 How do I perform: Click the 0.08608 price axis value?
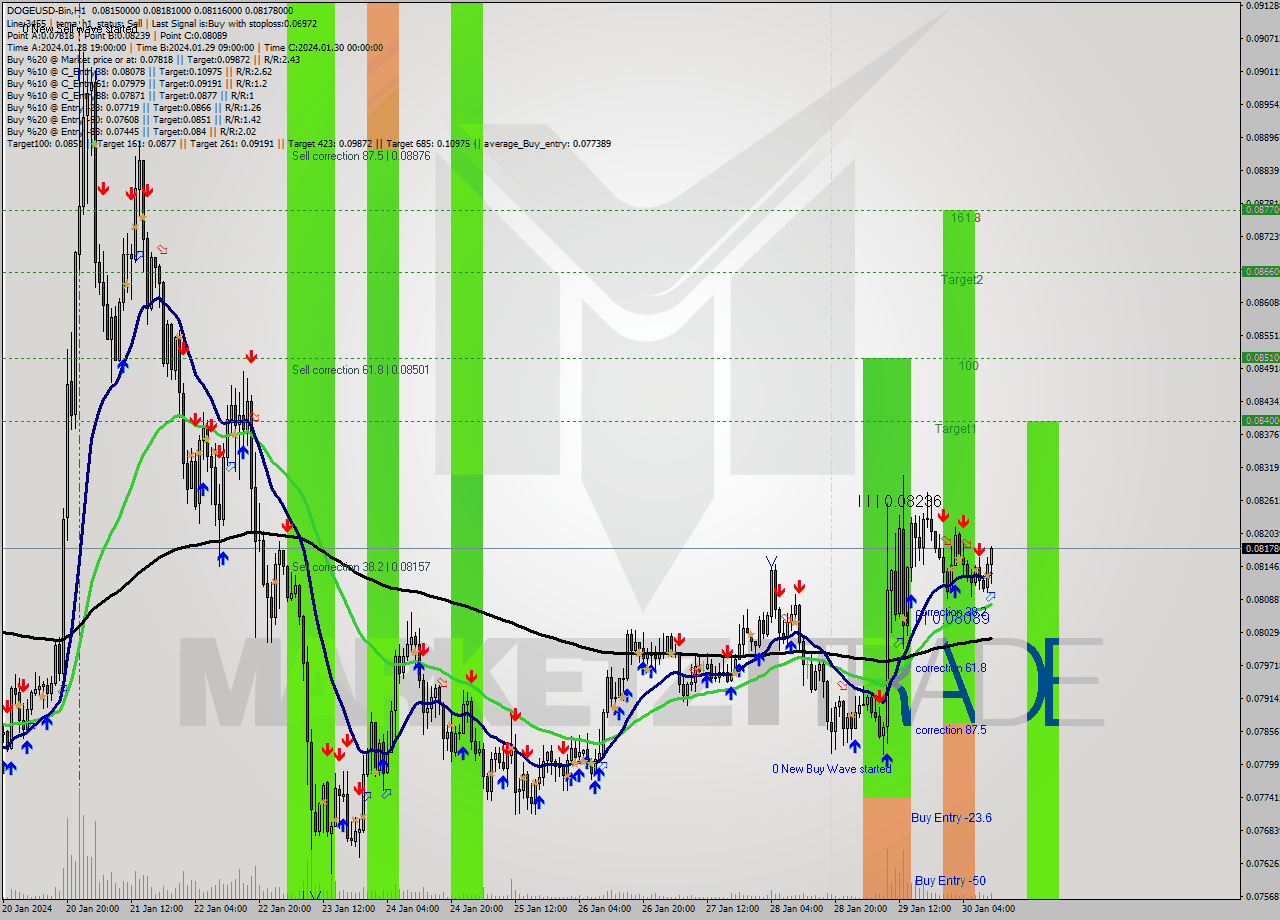tap(1262, 302)
